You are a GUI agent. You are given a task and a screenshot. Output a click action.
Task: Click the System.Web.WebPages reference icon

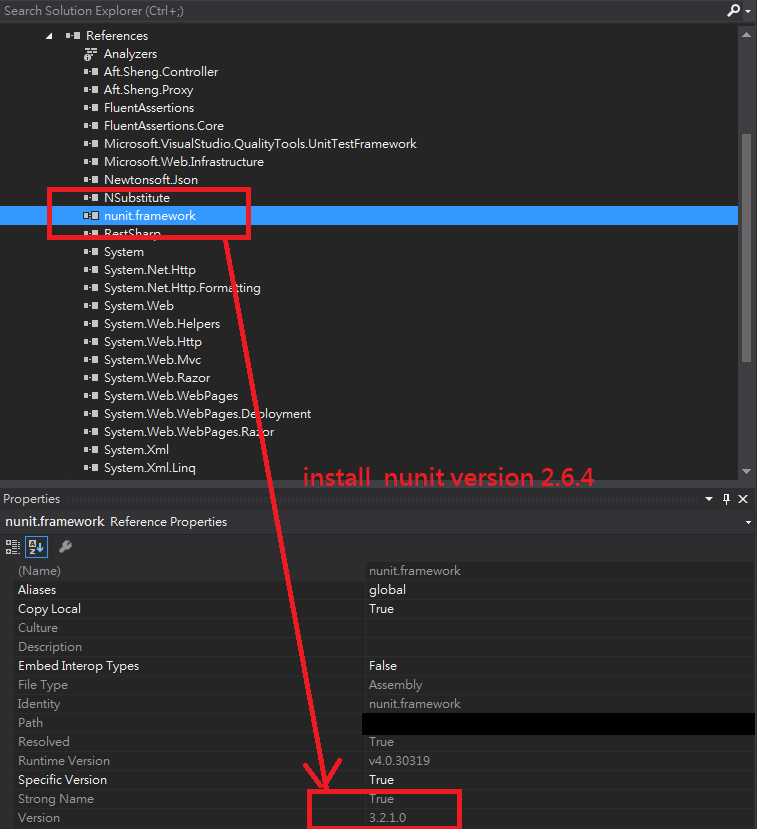coord(91,395)
